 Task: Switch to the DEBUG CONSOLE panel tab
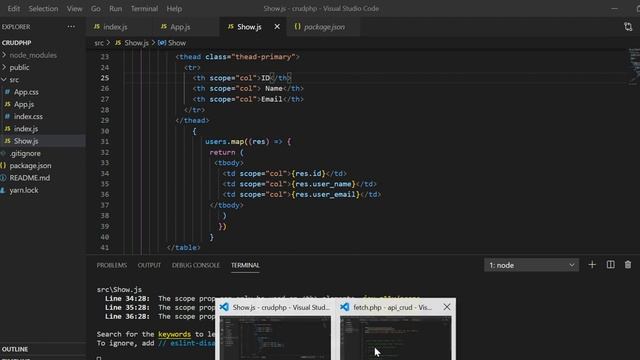196,265
